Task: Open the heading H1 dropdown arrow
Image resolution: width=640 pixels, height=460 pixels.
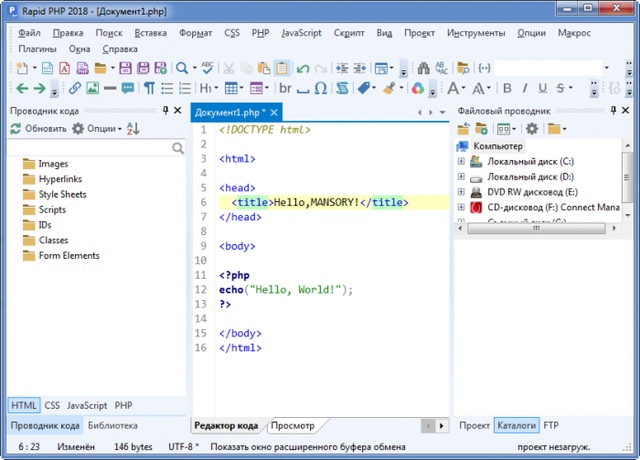Action: pyautogui.click(x=217, y=88)
